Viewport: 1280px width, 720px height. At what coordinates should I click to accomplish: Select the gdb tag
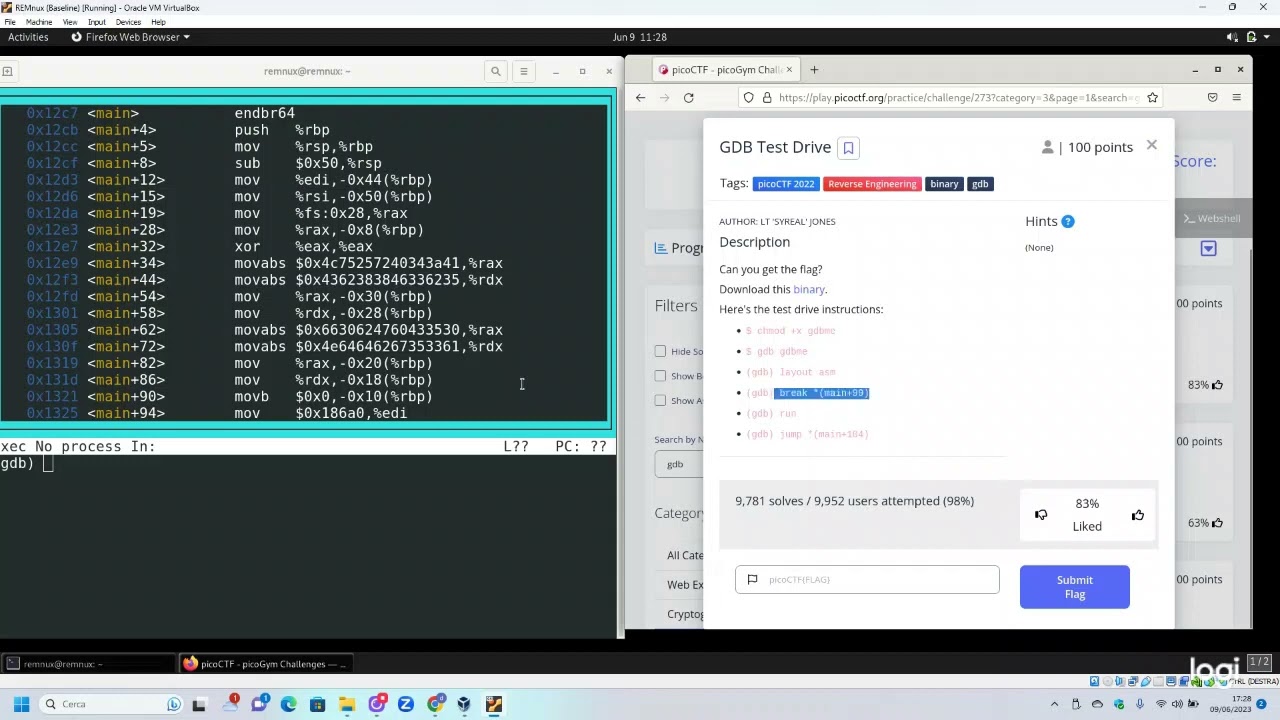tap(980, 184)
